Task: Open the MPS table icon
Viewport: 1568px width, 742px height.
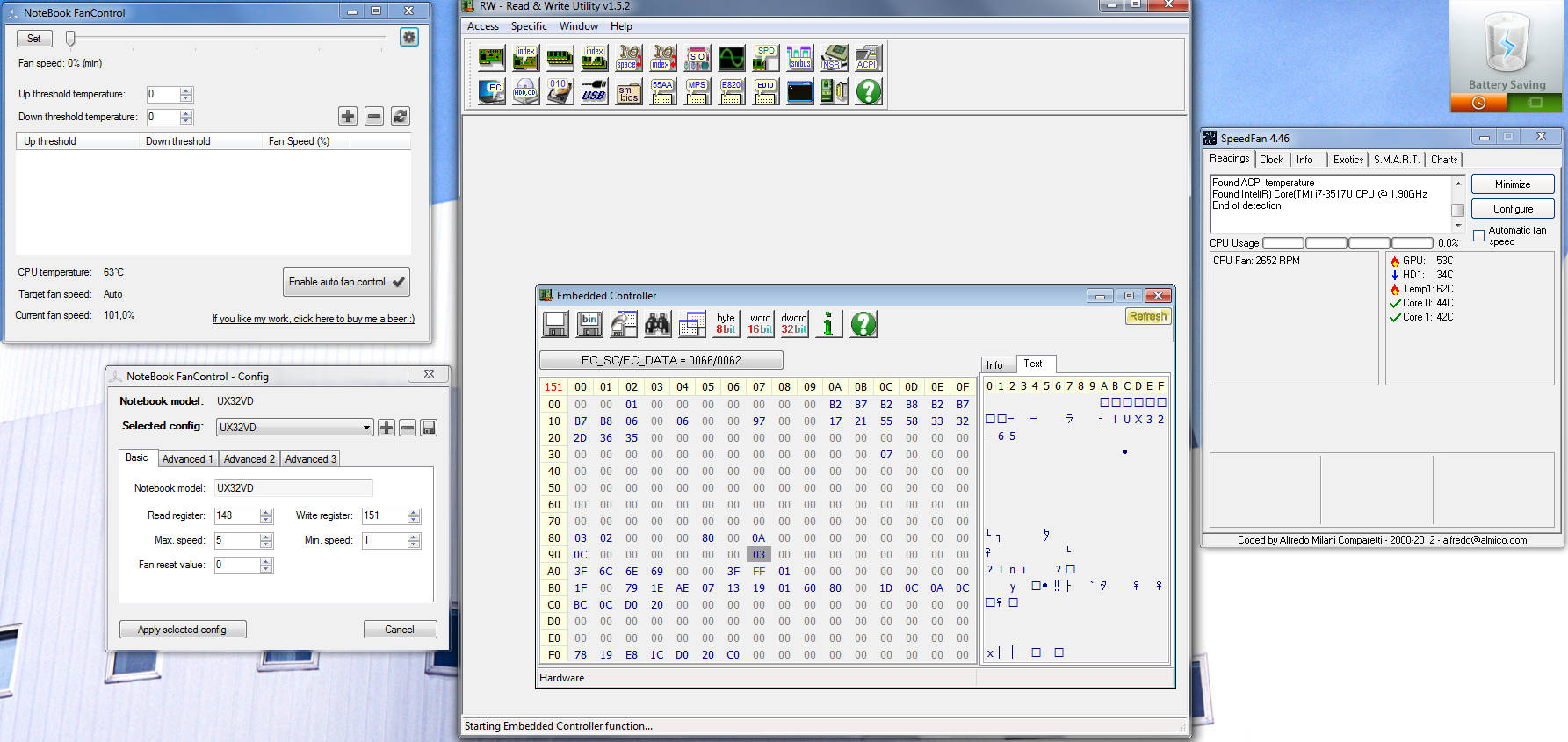Action: (x=697, y=91)
